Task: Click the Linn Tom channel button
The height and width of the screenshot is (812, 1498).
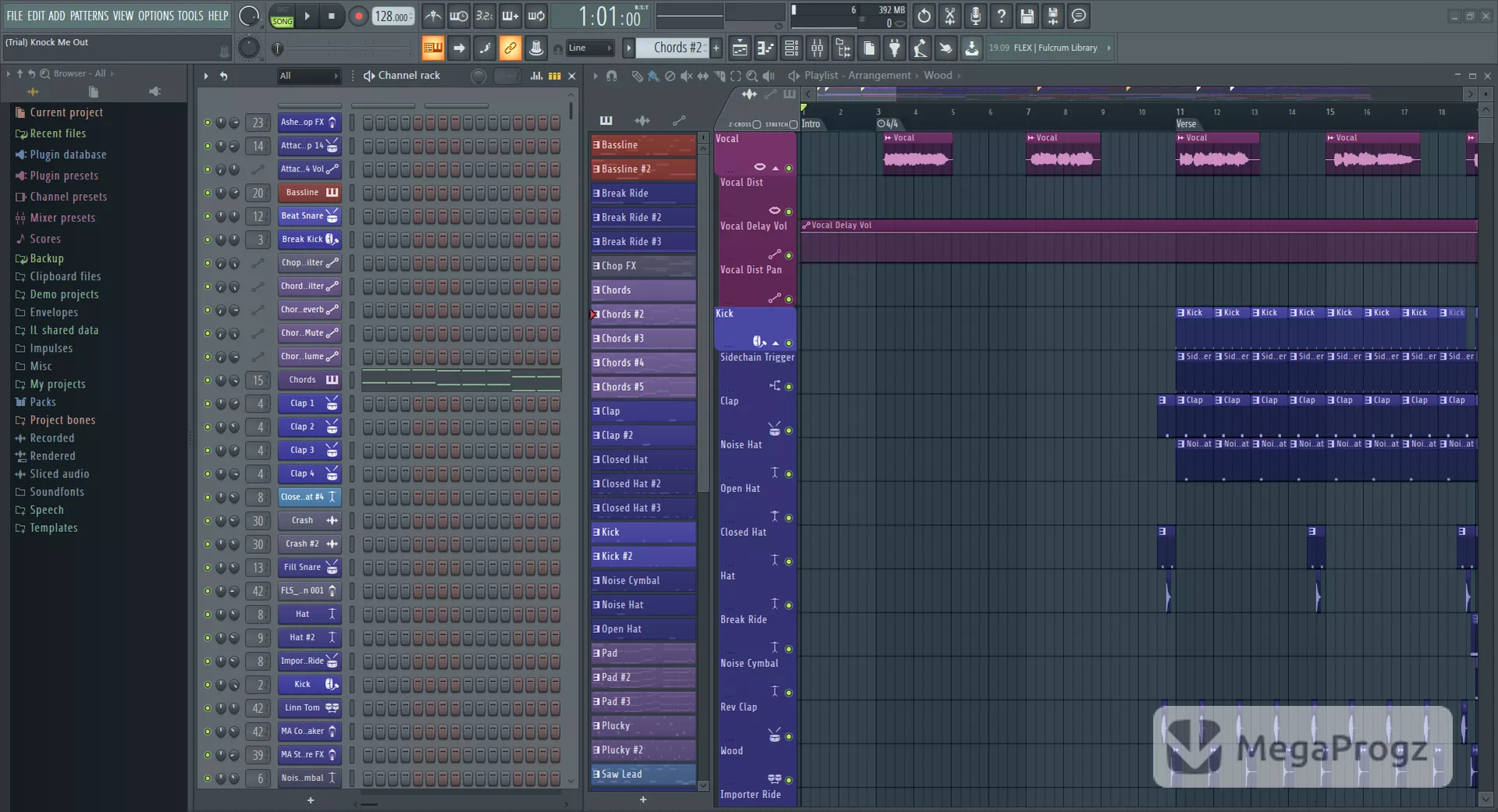Action: coord(309,707)
